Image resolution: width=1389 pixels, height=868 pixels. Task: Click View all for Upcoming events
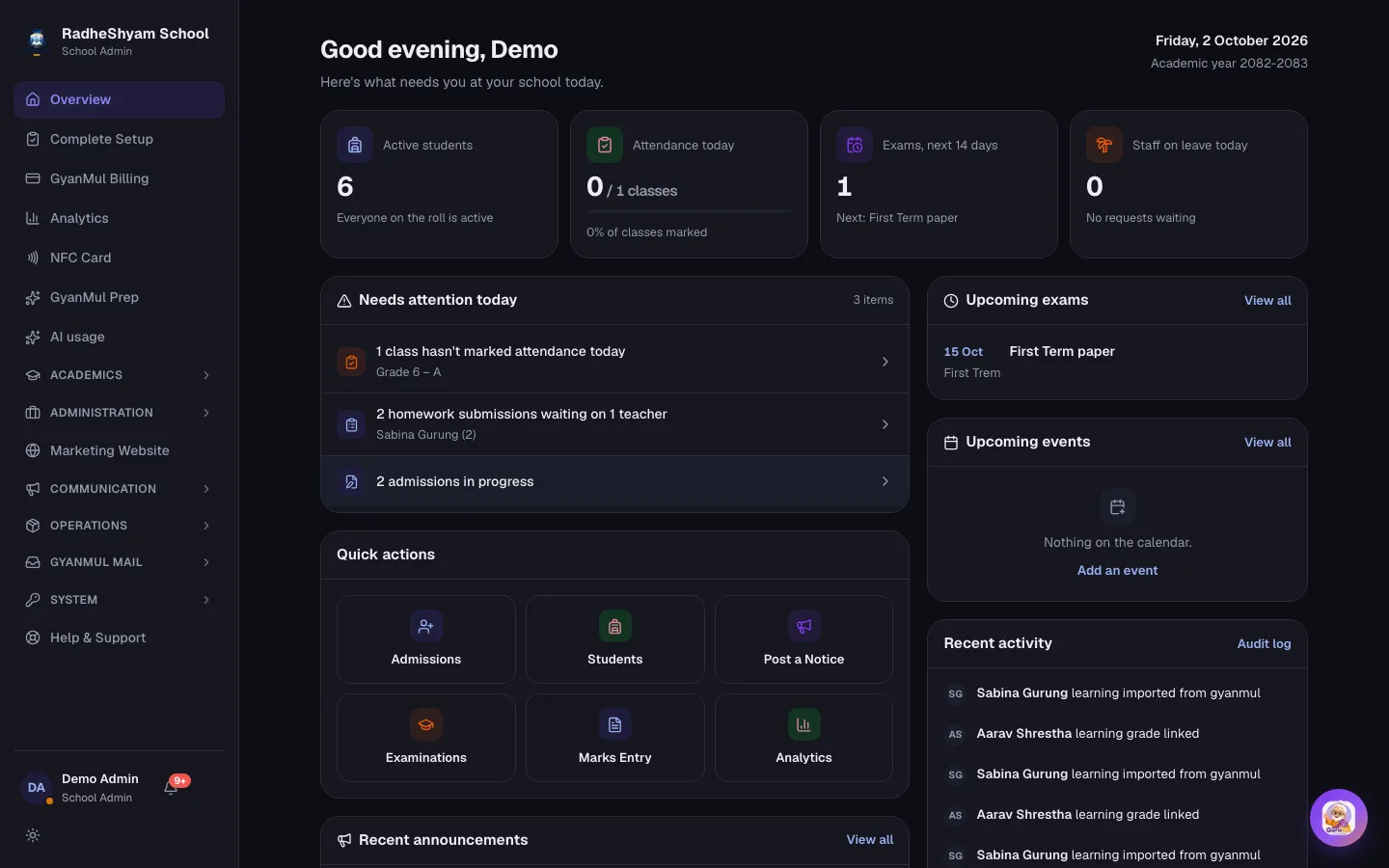(x=1267, y=443)
